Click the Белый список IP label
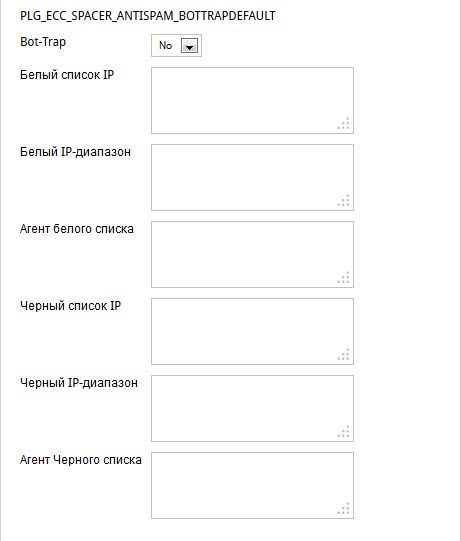461x541 pixels. [x=67, y=75]
